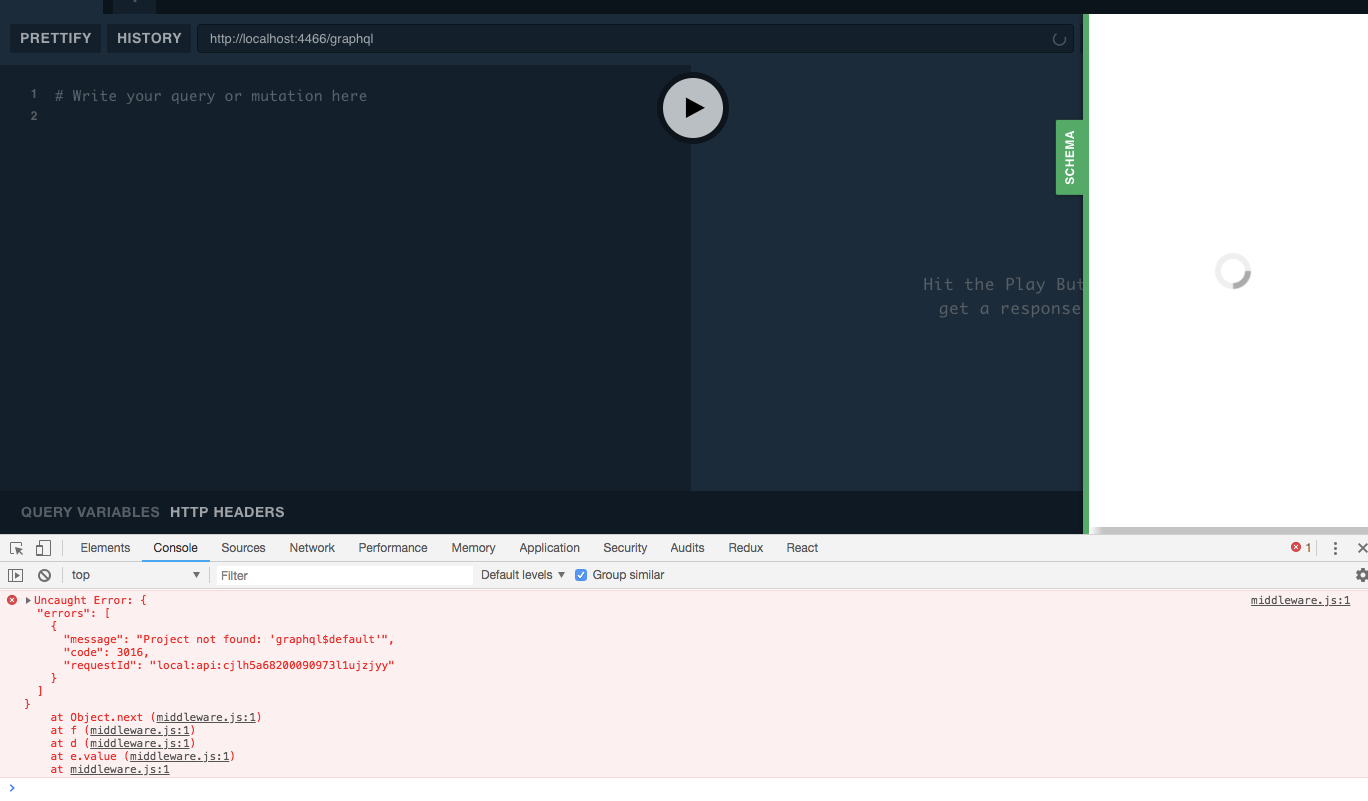Click the 'Project not found' message text
Screen dimensions: 1368x801
[x=229, y=639]
